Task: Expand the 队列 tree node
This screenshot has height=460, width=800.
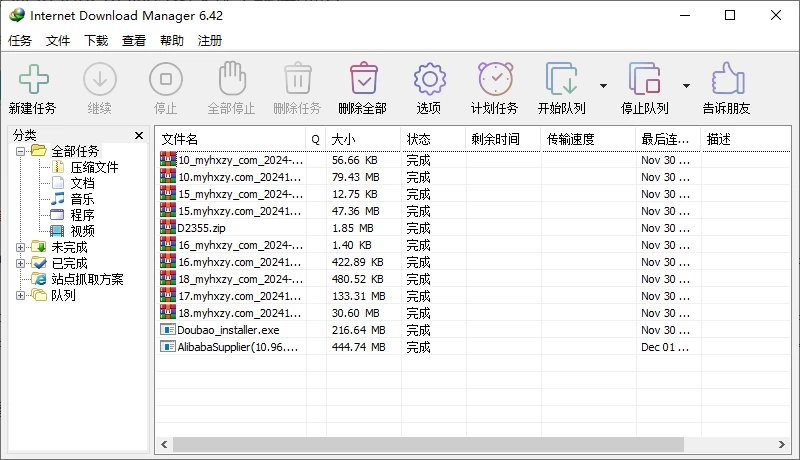Action: pos(21,295)
